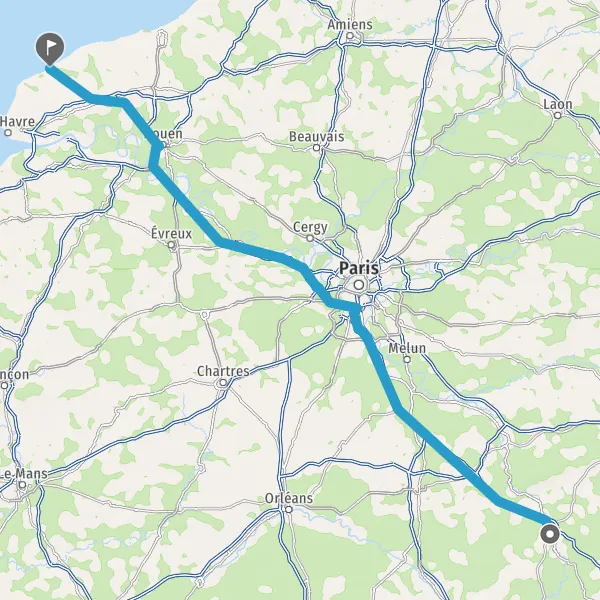Select the Orléans city marker
600x600 pixels.
point(289,509)
